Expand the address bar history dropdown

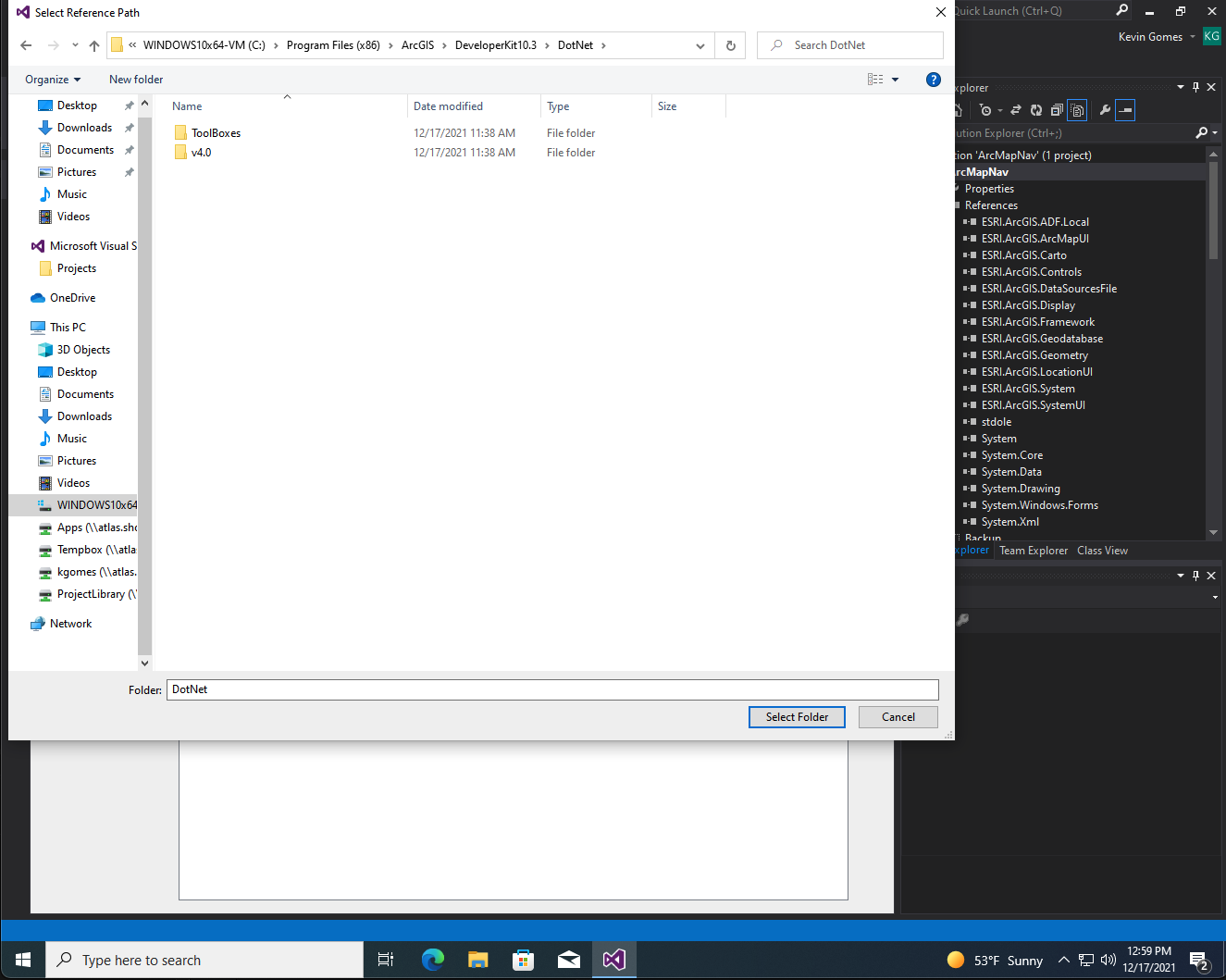point(700,45)
